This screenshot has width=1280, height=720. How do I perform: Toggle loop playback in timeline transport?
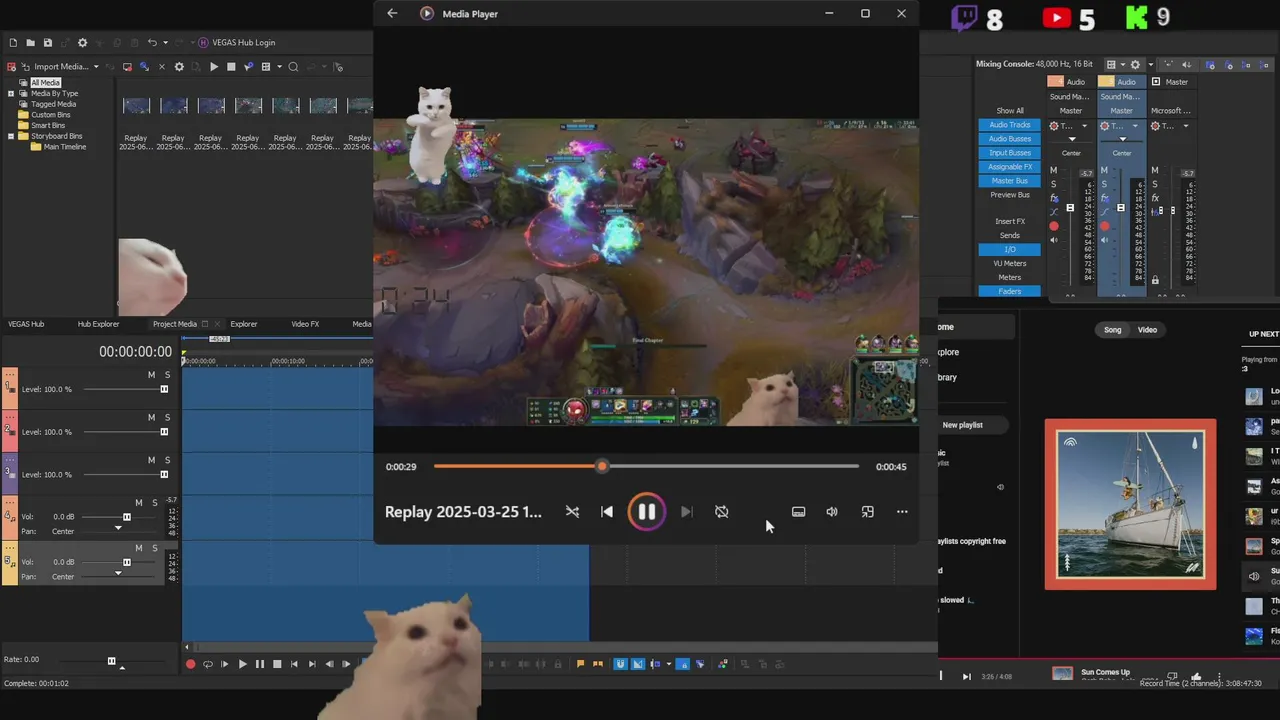pos(207,664)
